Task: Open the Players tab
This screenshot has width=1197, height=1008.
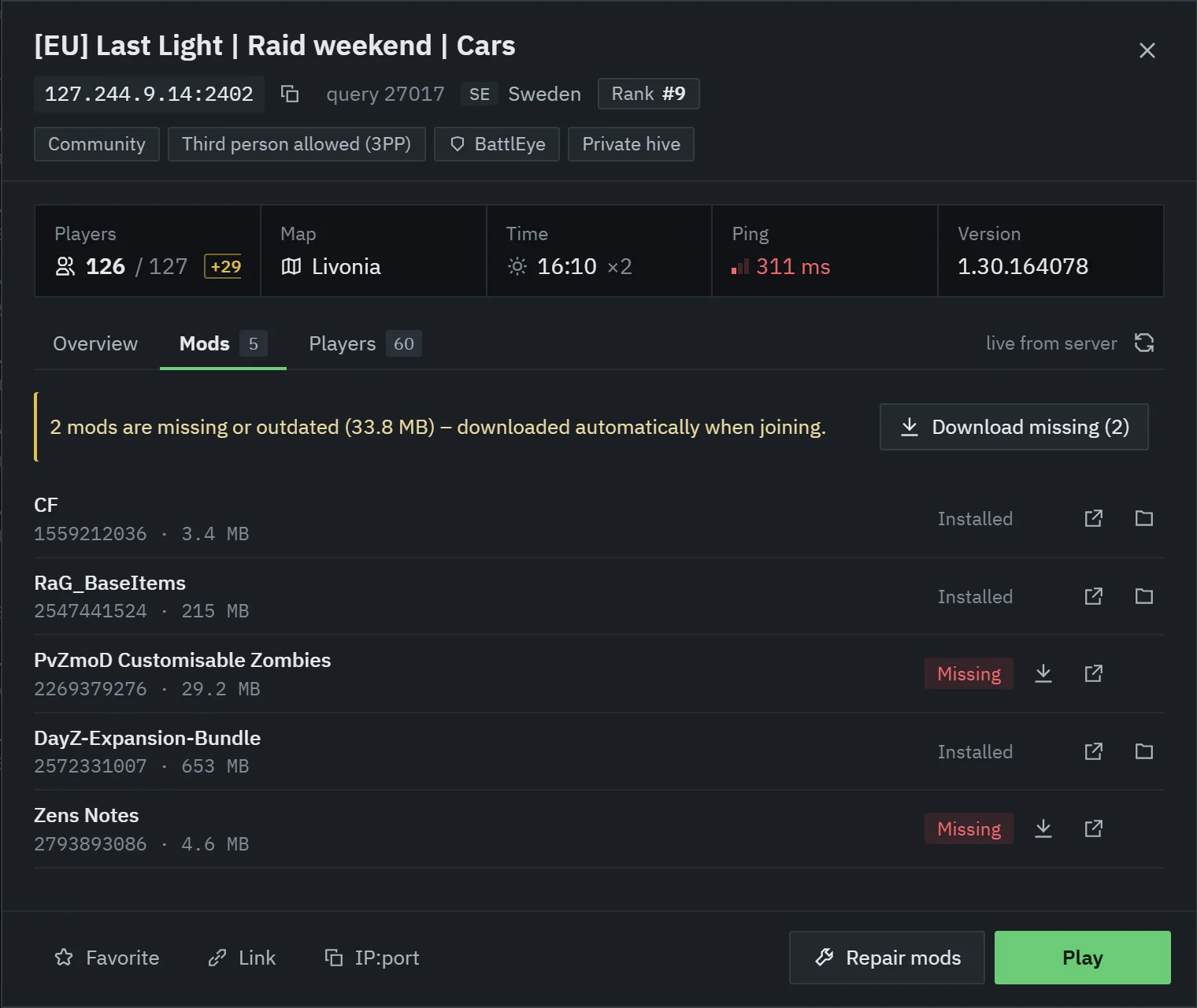Action: pyautogui.click(x=365, y=343)
